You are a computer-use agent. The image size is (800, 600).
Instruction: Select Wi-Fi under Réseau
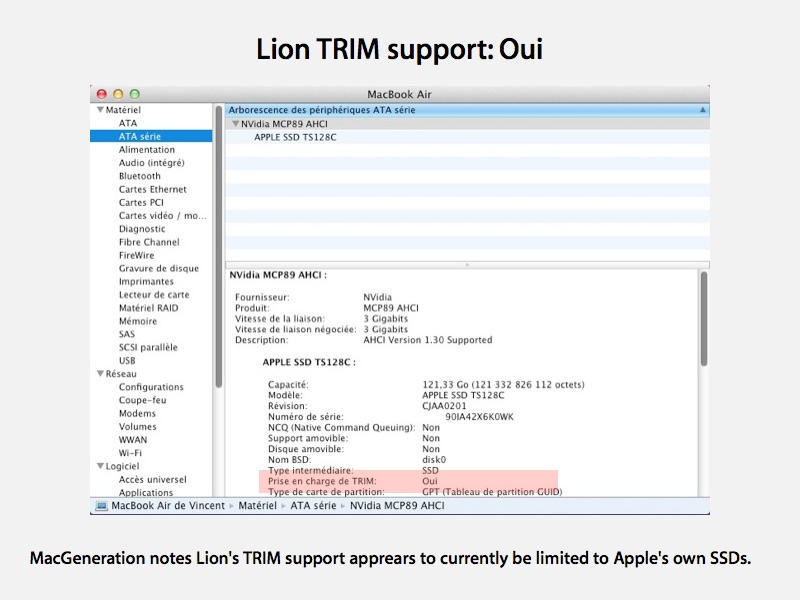130,453
